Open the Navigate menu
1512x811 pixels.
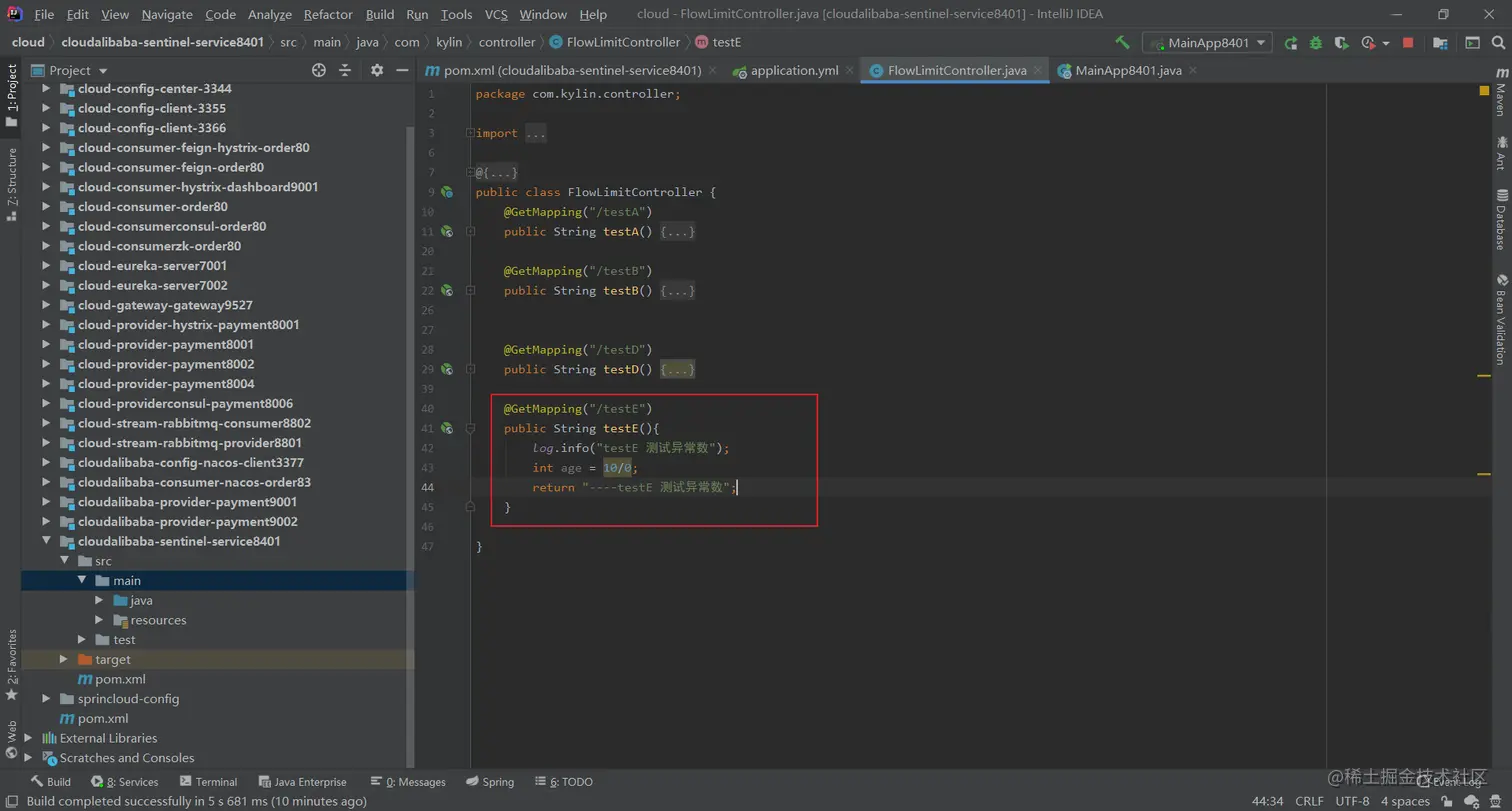[x=167, y=14]
